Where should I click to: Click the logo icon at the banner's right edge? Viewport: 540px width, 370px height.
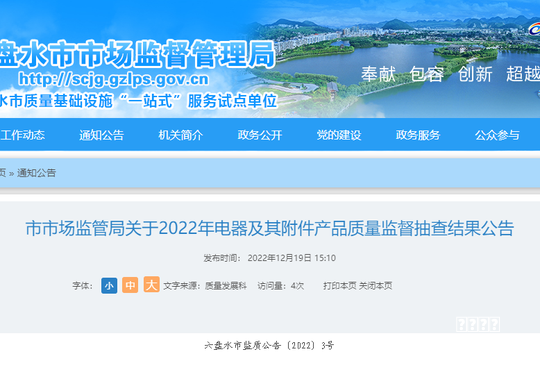tap(534, 29)
